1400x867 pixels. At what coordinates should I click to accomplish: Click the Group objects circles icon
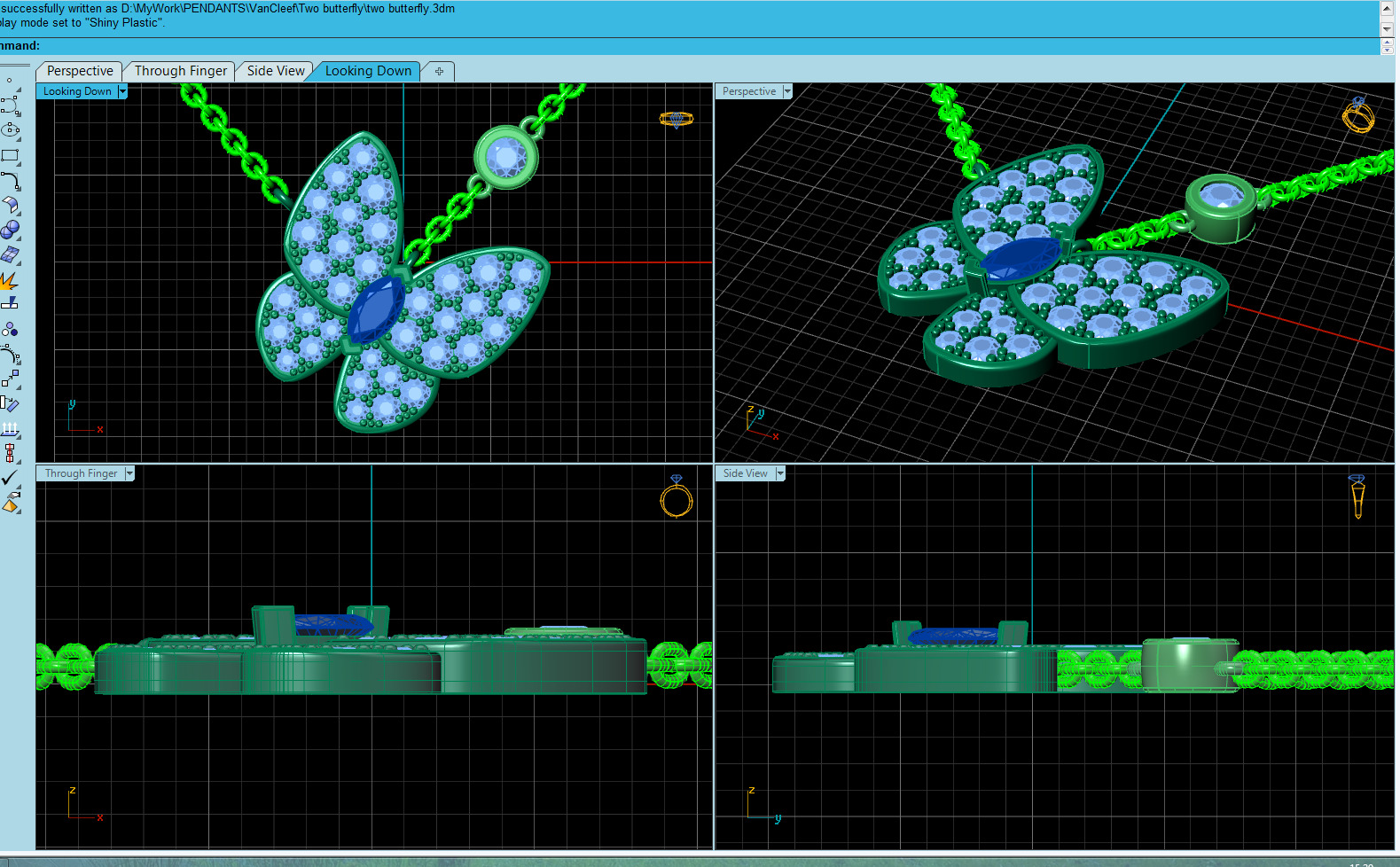click(10, 330)
